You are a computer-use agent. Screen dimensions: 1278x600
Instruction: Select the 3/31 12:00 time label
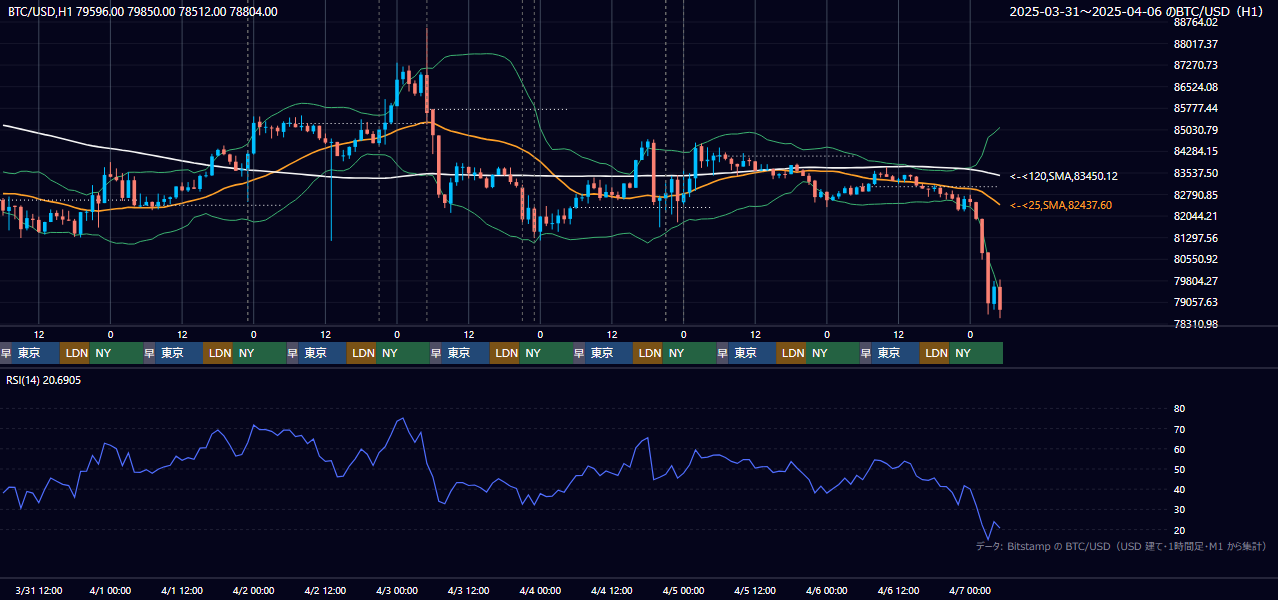[40, 590]
